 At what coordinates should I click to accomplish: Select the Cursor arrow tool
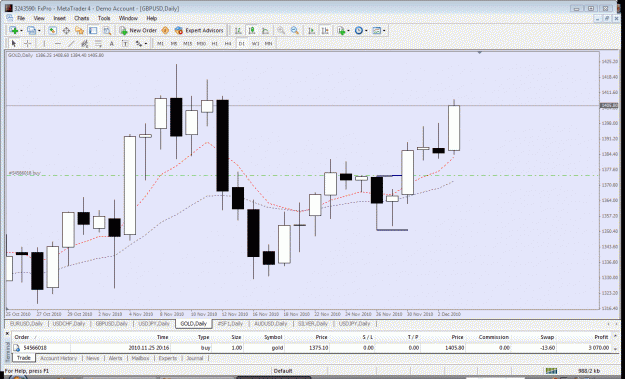tap(14, 43)
